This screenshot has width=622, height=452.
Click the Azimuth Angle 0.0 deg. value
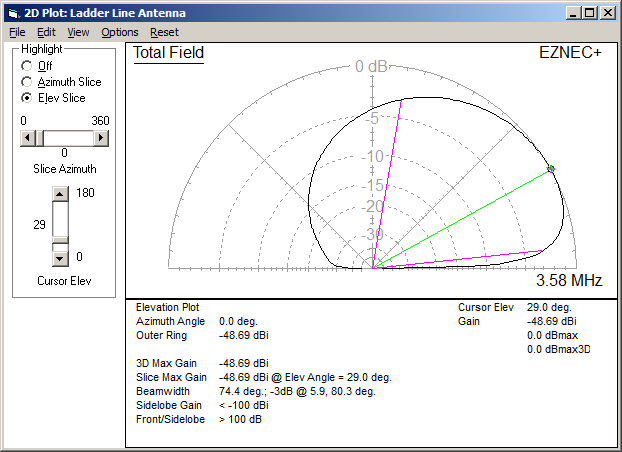[x=238, y=321]
